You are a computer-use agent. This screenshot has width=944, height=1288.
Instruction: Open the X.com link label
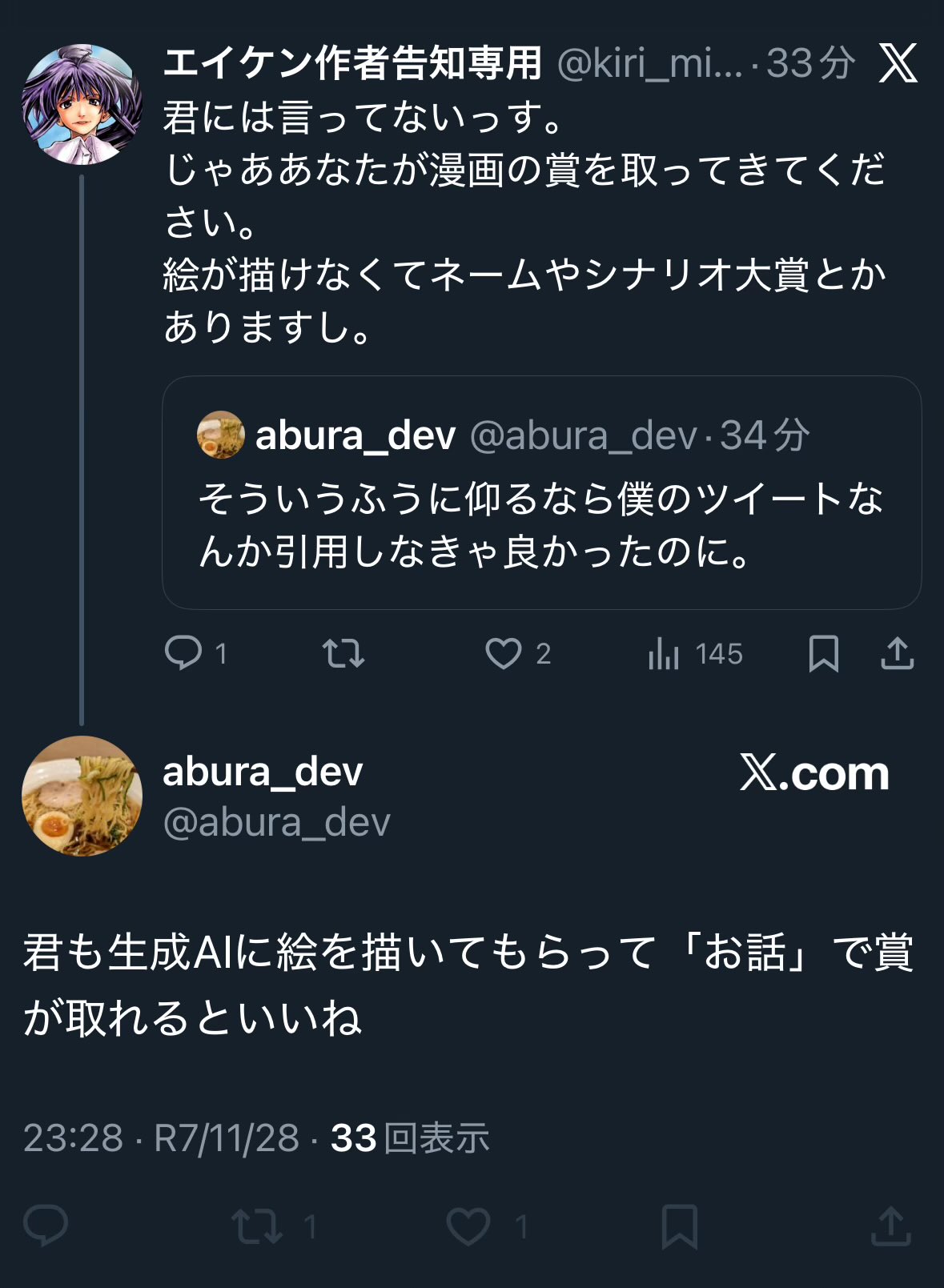coord(814,773)
